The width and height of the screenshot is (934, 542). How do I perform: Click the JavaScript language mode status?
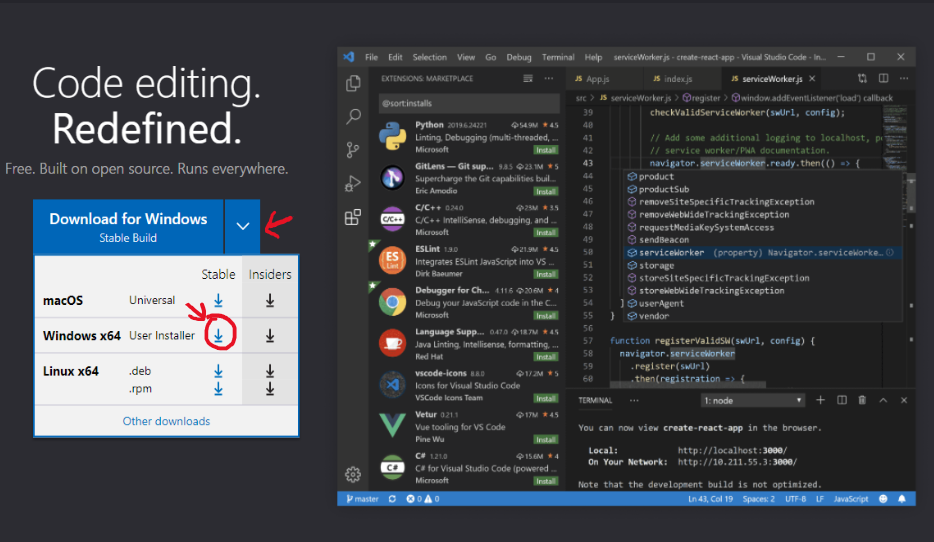coord(851,499)
